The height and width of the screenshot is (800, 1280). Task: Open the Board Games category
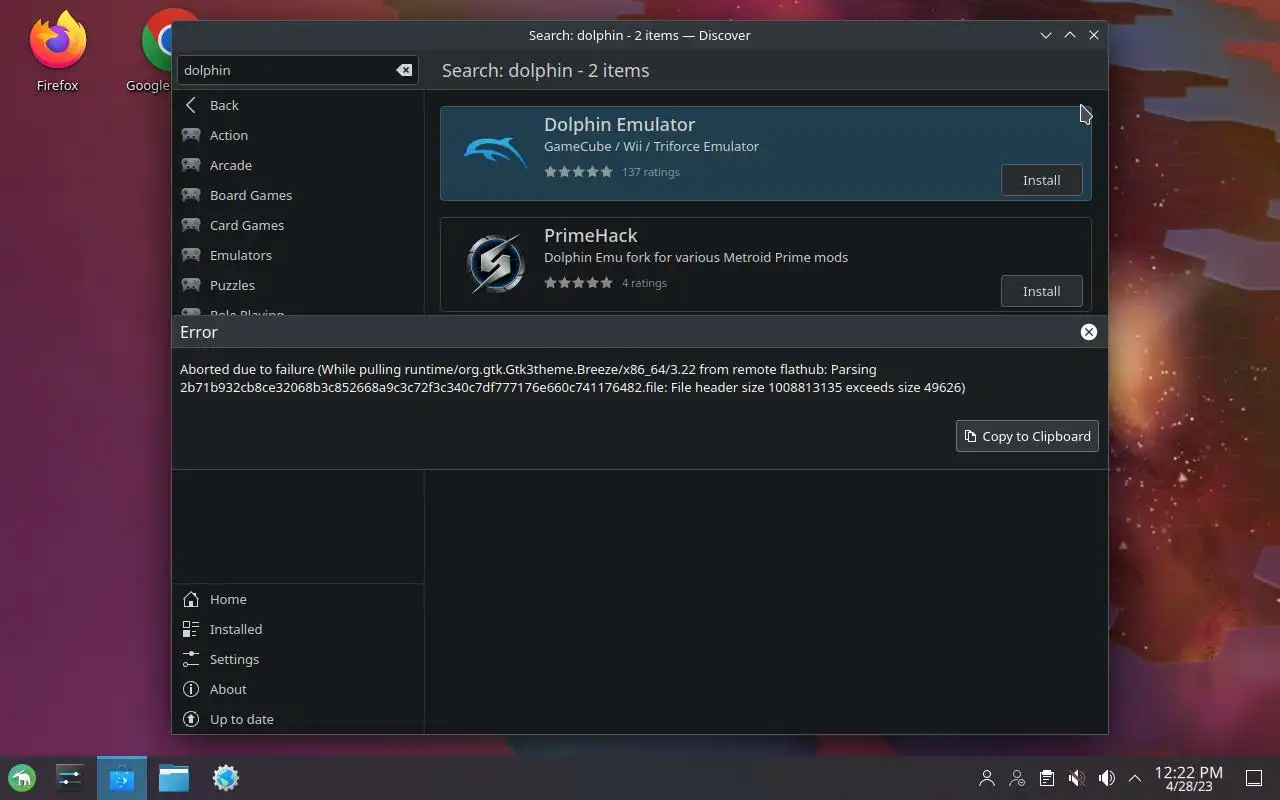pos(298,195)
